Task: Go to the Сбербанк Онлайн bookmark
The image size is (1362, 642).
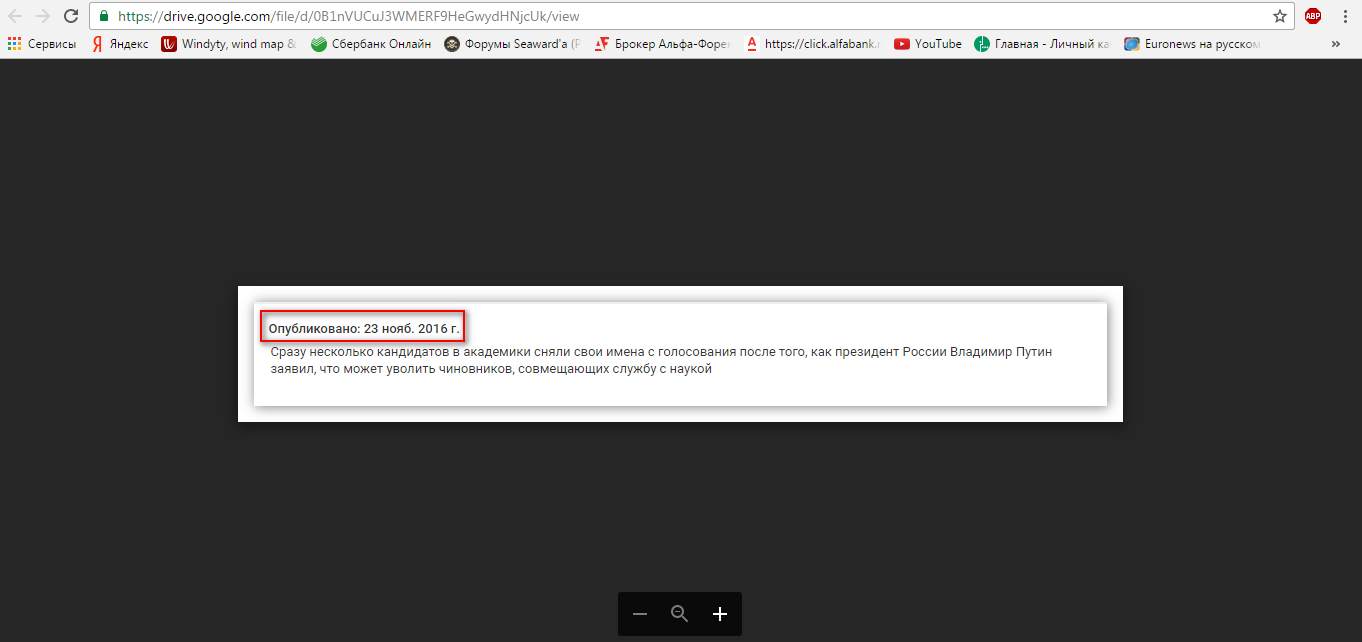Action: click(x=371, y=44)
